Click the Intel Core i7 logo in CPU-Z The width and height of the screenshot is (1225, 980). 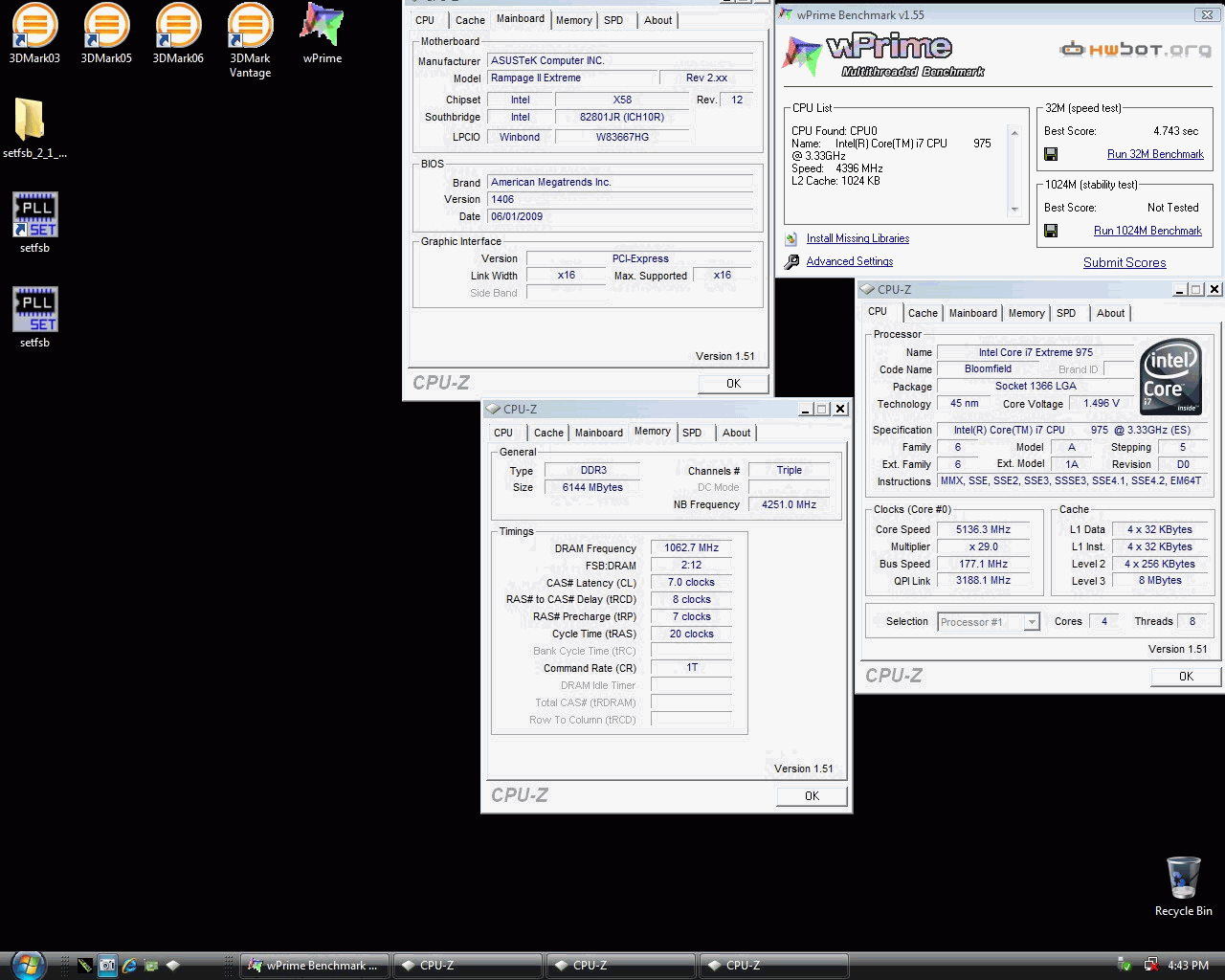pos(1171,377)
